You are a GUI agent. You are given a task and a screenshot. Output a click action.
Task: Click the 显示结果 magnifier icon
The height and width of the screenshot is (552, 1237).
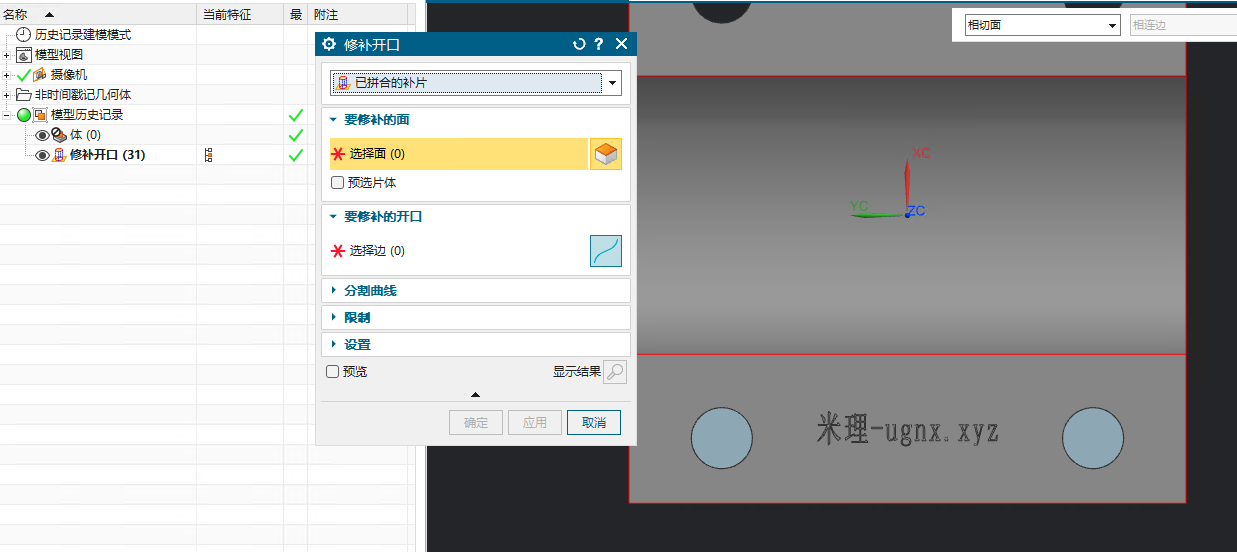pyautogui.click(x=616, y=372)
